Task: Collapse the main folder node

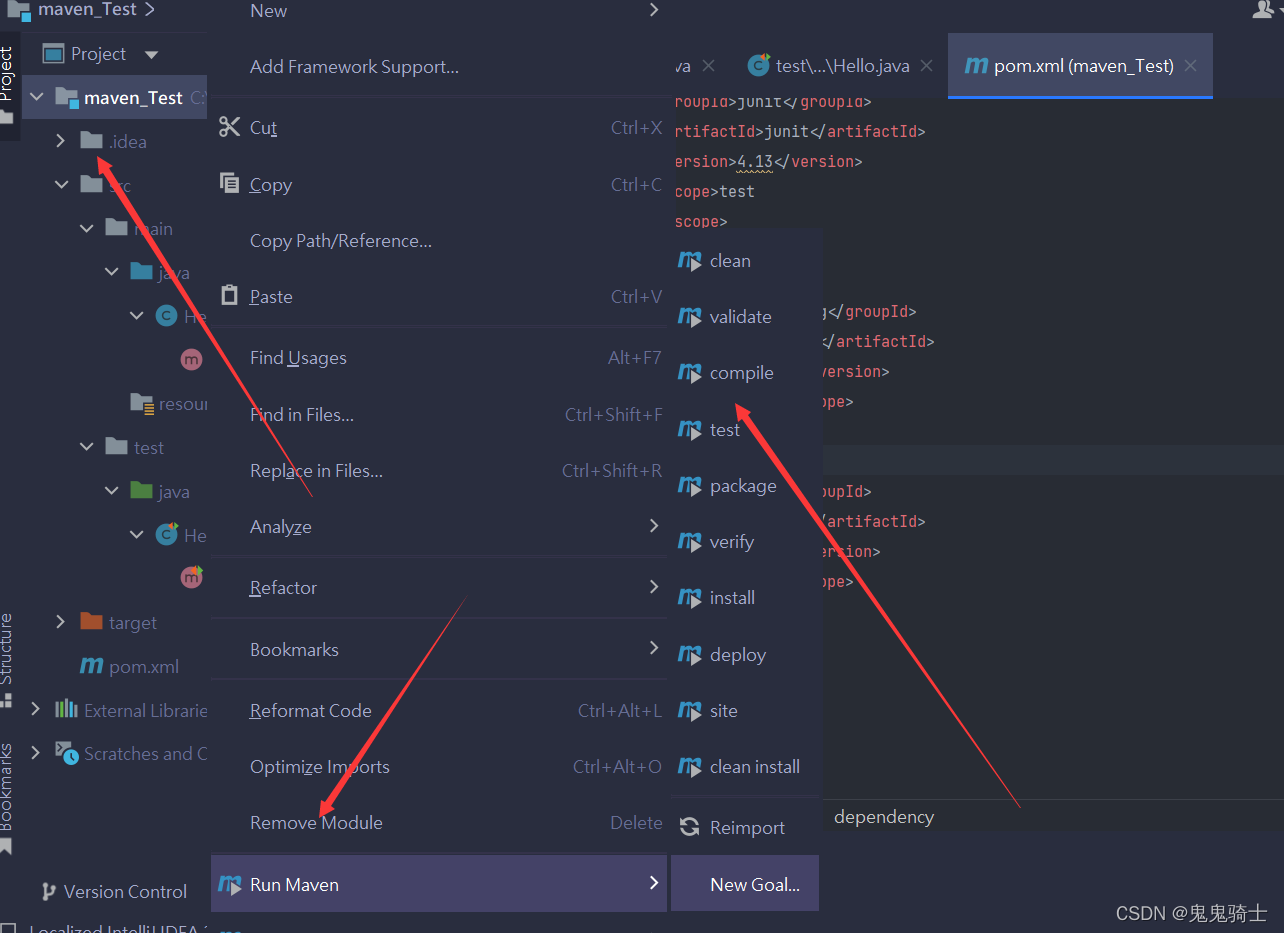Action: pyautogui.click(x=87, y=228)
